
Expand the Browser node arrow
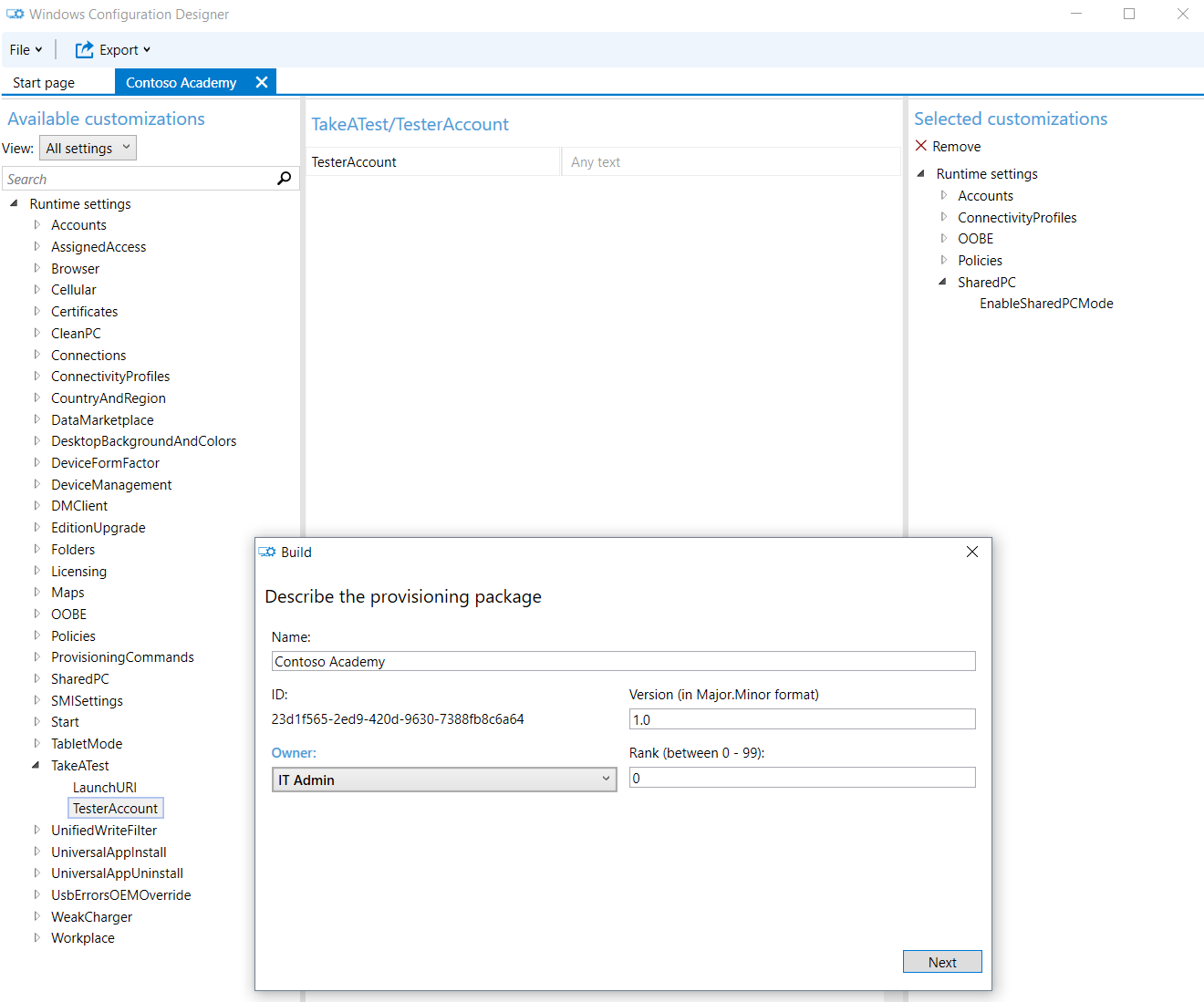[36, 268]
